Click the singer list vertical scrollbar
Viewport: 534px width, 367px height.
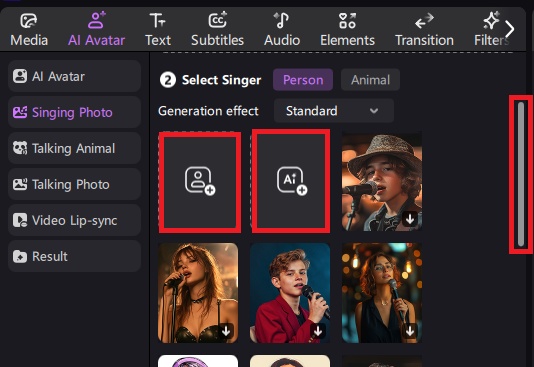[521, 174]
